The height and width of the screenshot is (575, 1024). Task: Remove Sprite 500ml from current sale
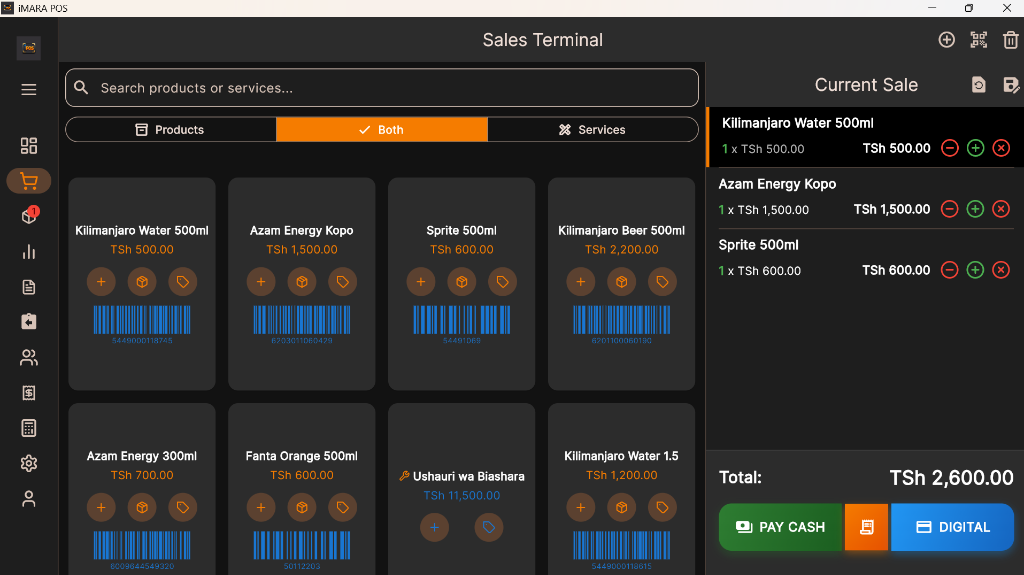tap(1000, 270)
